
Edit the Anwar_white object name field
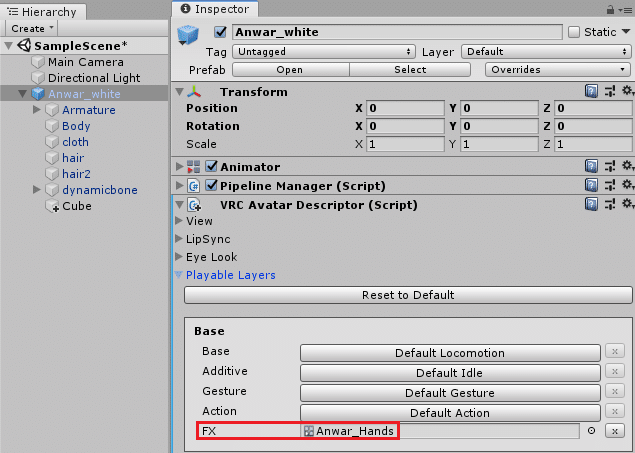pyautogui.click(x=397, y=32)
